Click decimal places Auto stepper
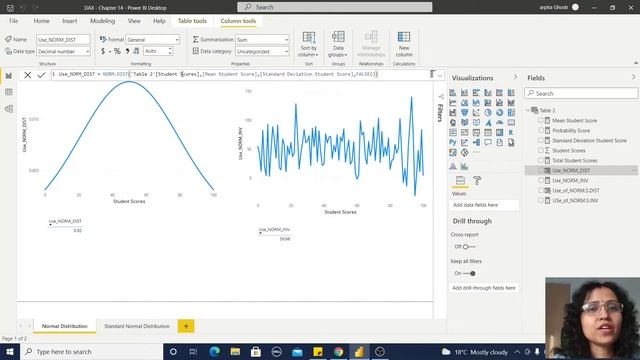The width and height of the screenshot is (640, 360). [158, 51]
